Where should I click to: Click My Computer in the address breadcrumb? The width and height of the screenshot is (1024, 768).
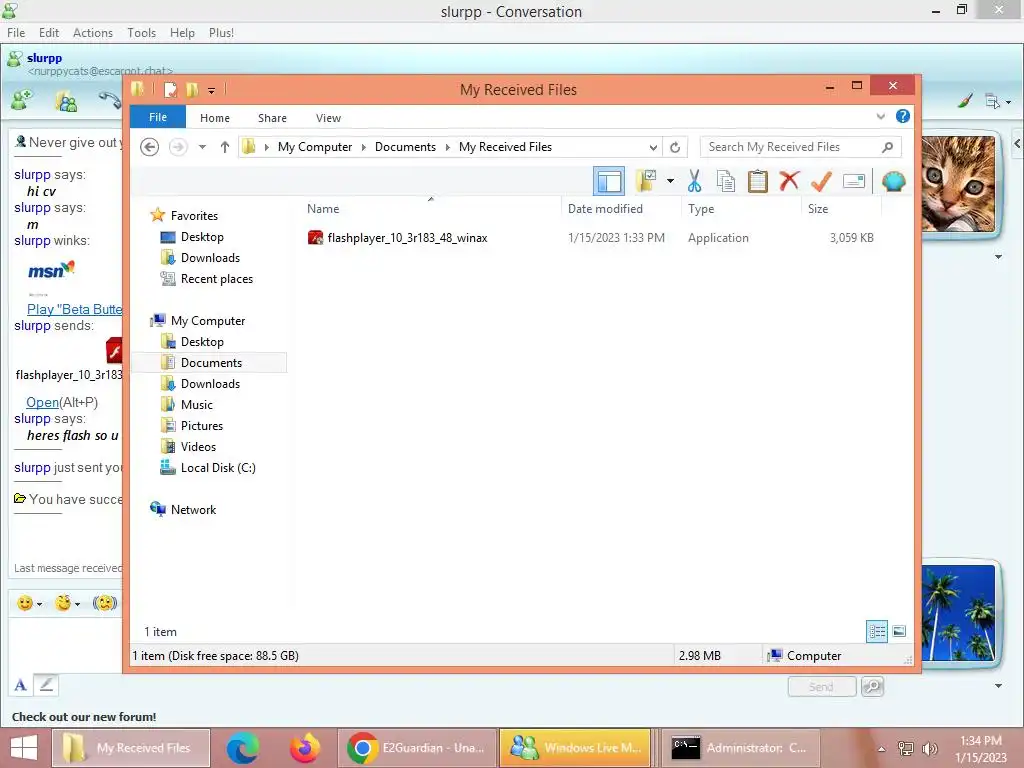point(315,147)
